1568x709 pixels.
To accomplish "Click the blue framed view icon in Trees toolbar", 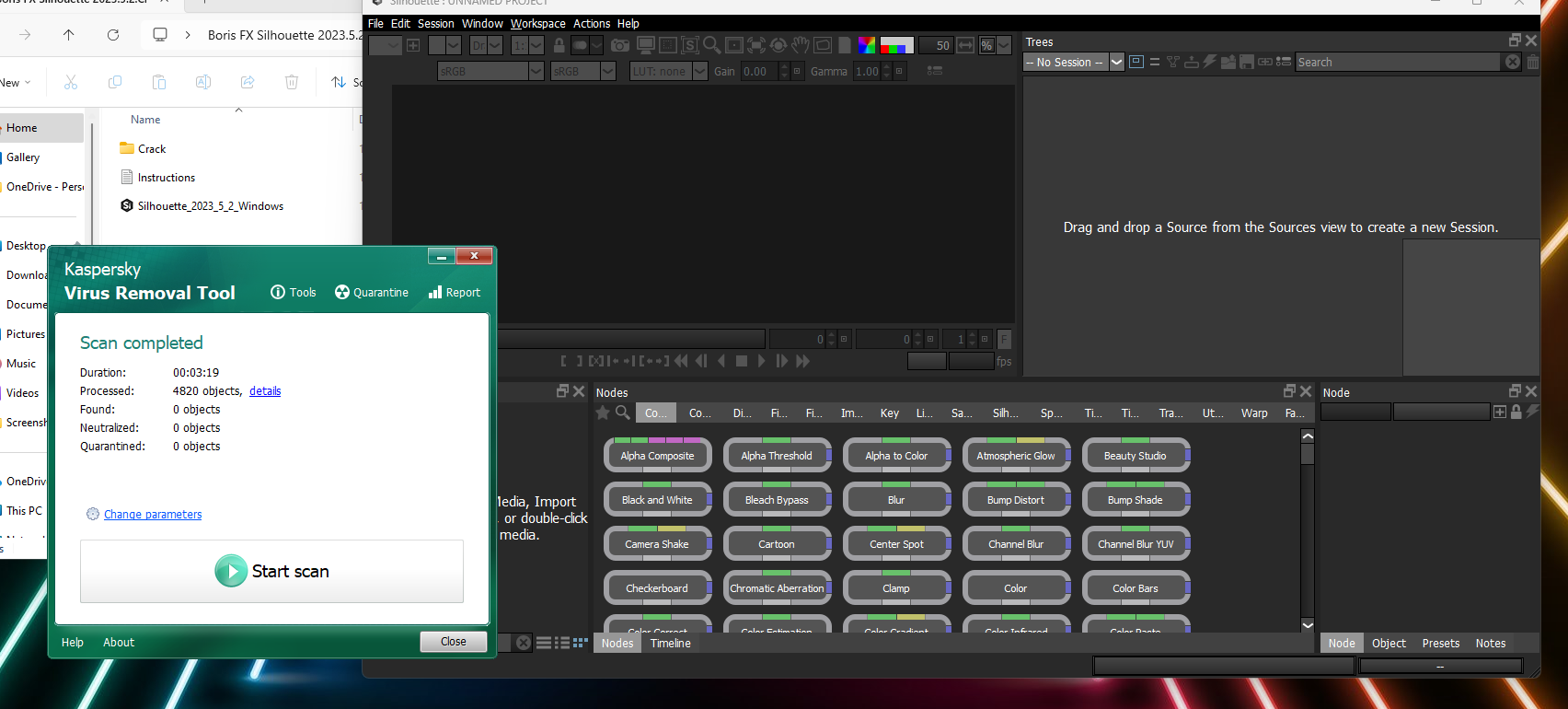I will tap(1136, 62).
